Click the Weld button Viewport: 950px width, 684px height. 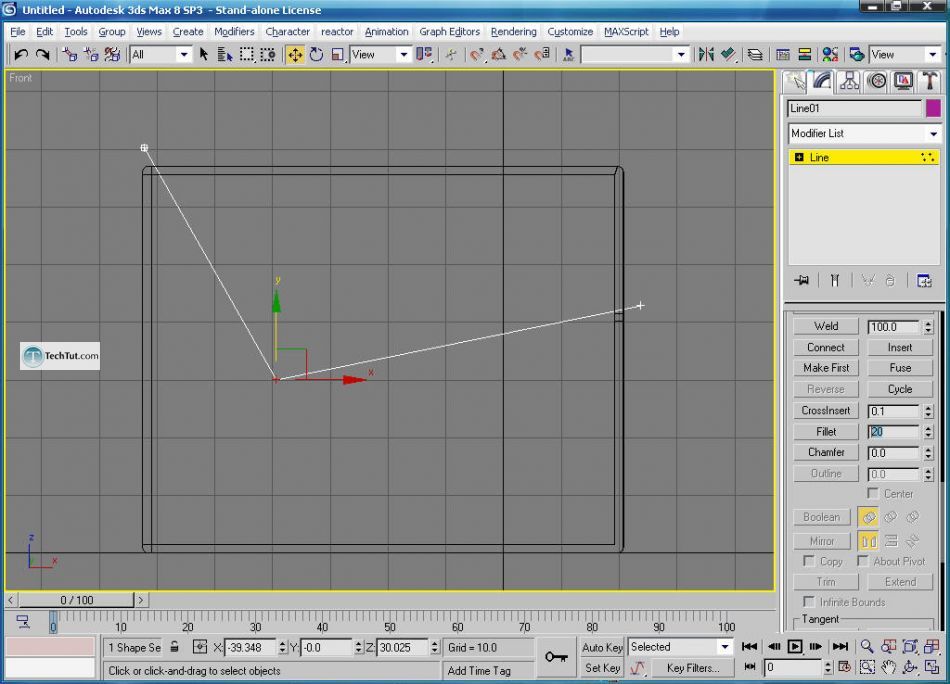pos(826,327)
